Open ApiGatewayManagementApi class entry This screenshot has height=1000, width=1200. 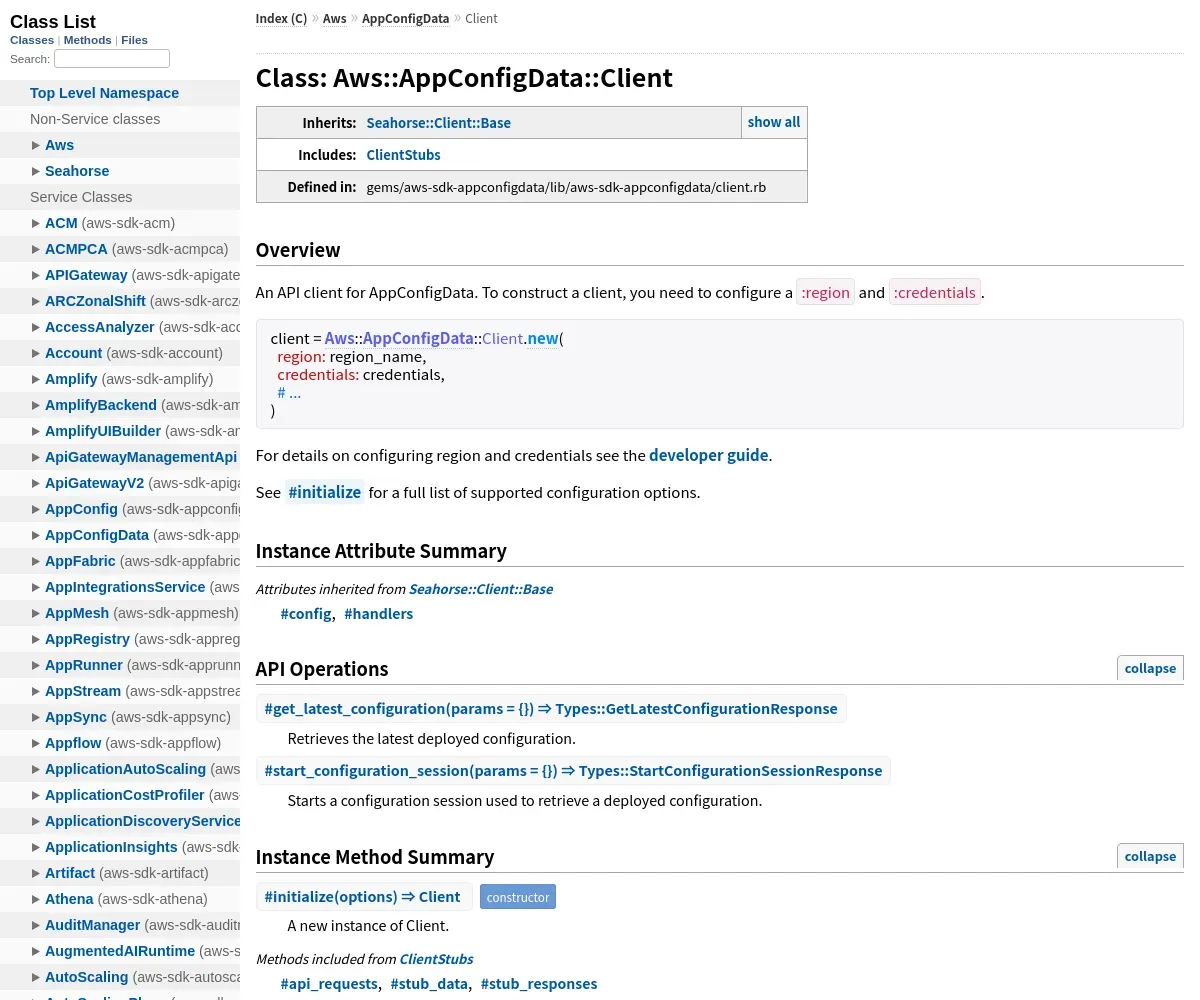pyautogui.click(x=141, y=457)
